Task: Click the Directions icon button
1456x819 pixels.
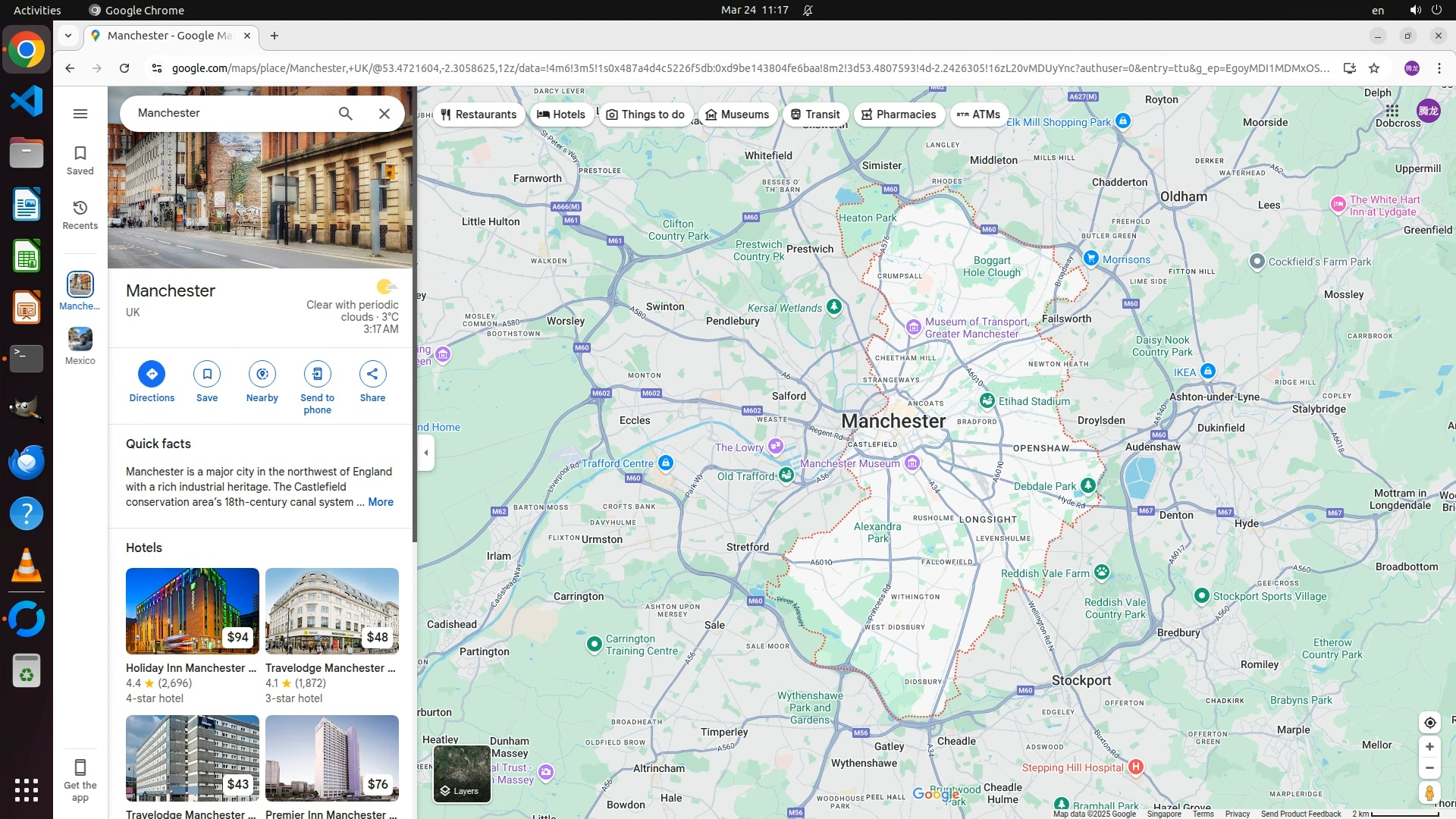Action: pos(152,374)
